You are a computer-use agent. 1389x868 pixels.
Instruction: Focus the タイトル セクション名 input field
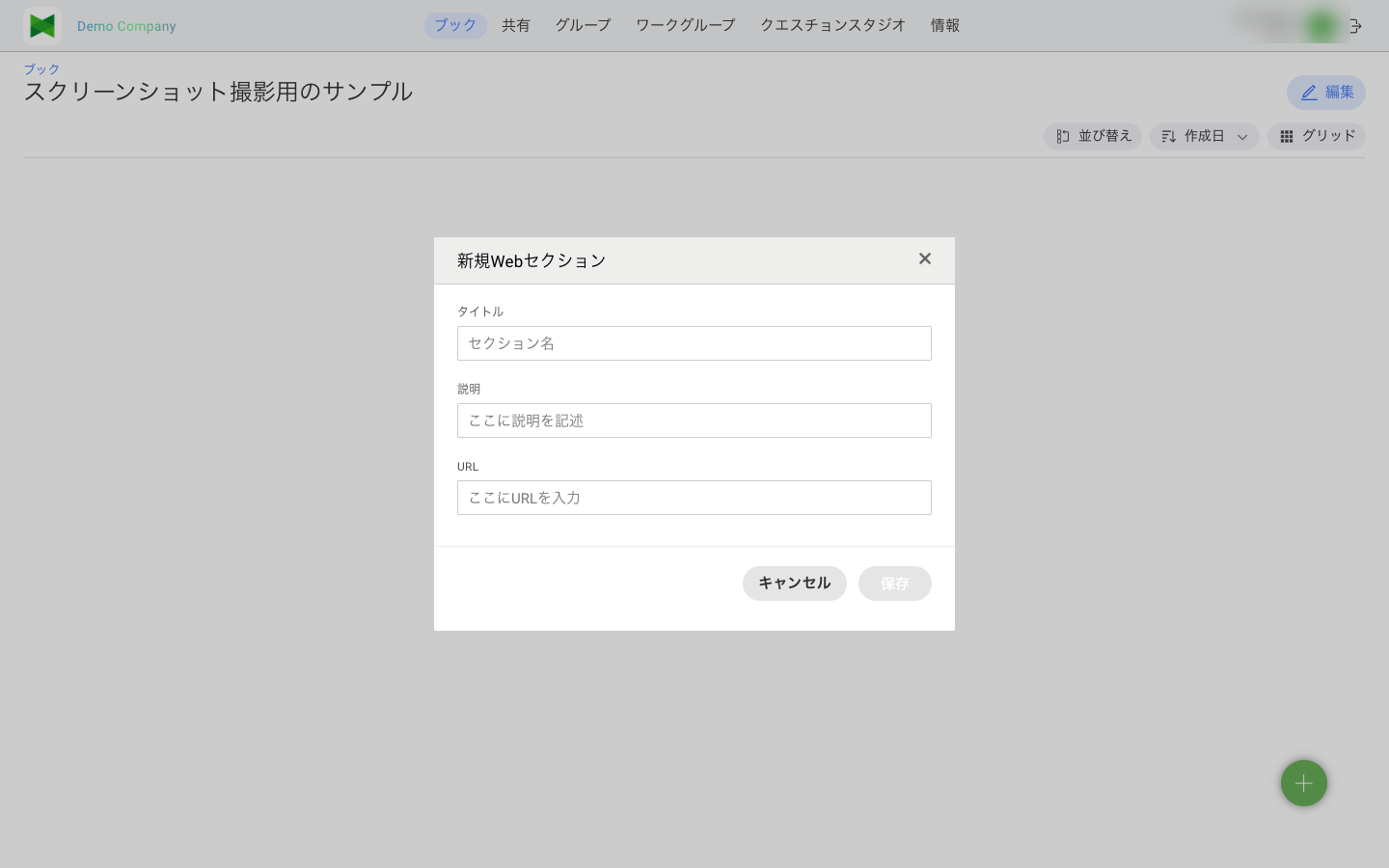(x=694, y=343)
